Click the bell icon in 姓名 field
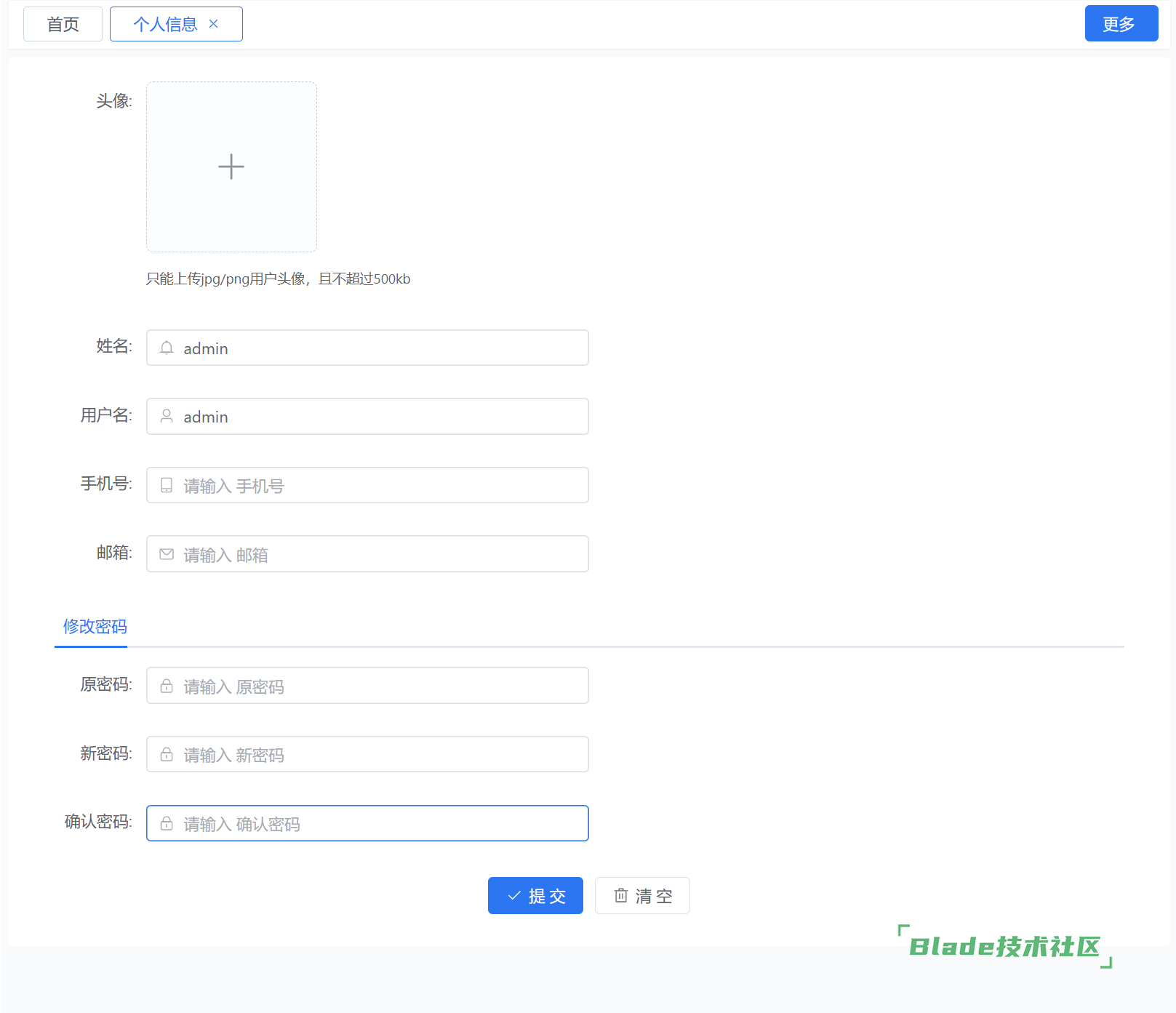The height and width of the screenshot is (1013, 1176). coord(167,348)
